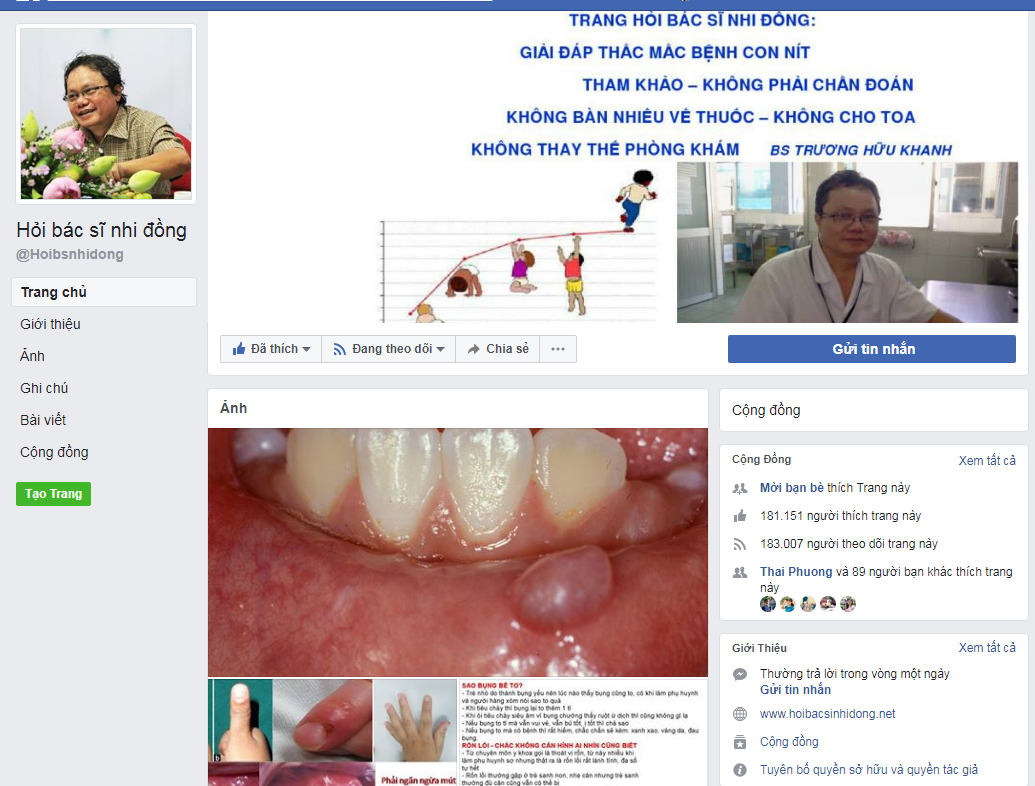Expand the Đang theo dõi dropdown arrow
The height and width of the screenshot is (786, 1035).
click(x=440, y=350)
